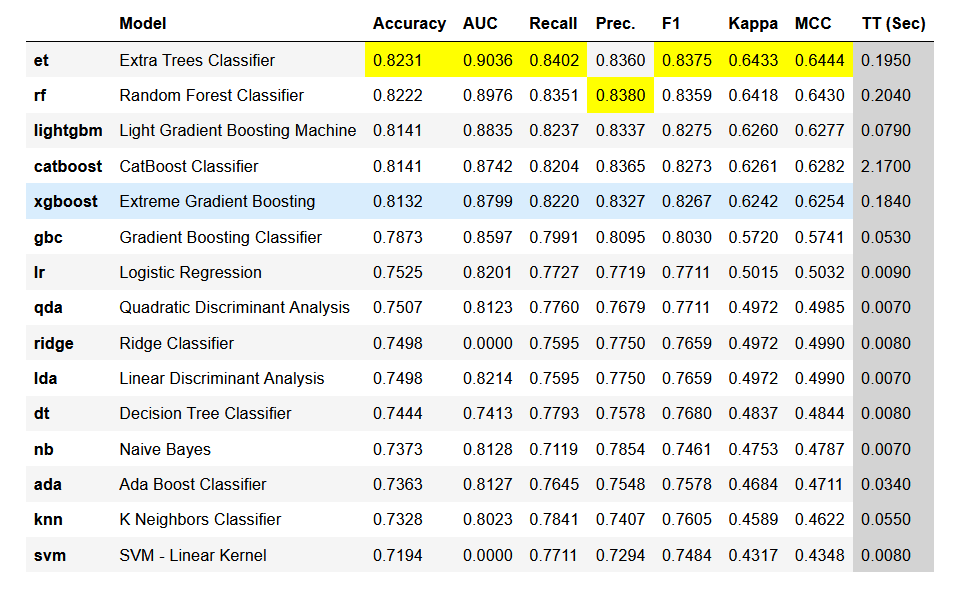The image size is (975, 597).
Task: Click the Accuracy column header
Action: click(x=409, y=23)
